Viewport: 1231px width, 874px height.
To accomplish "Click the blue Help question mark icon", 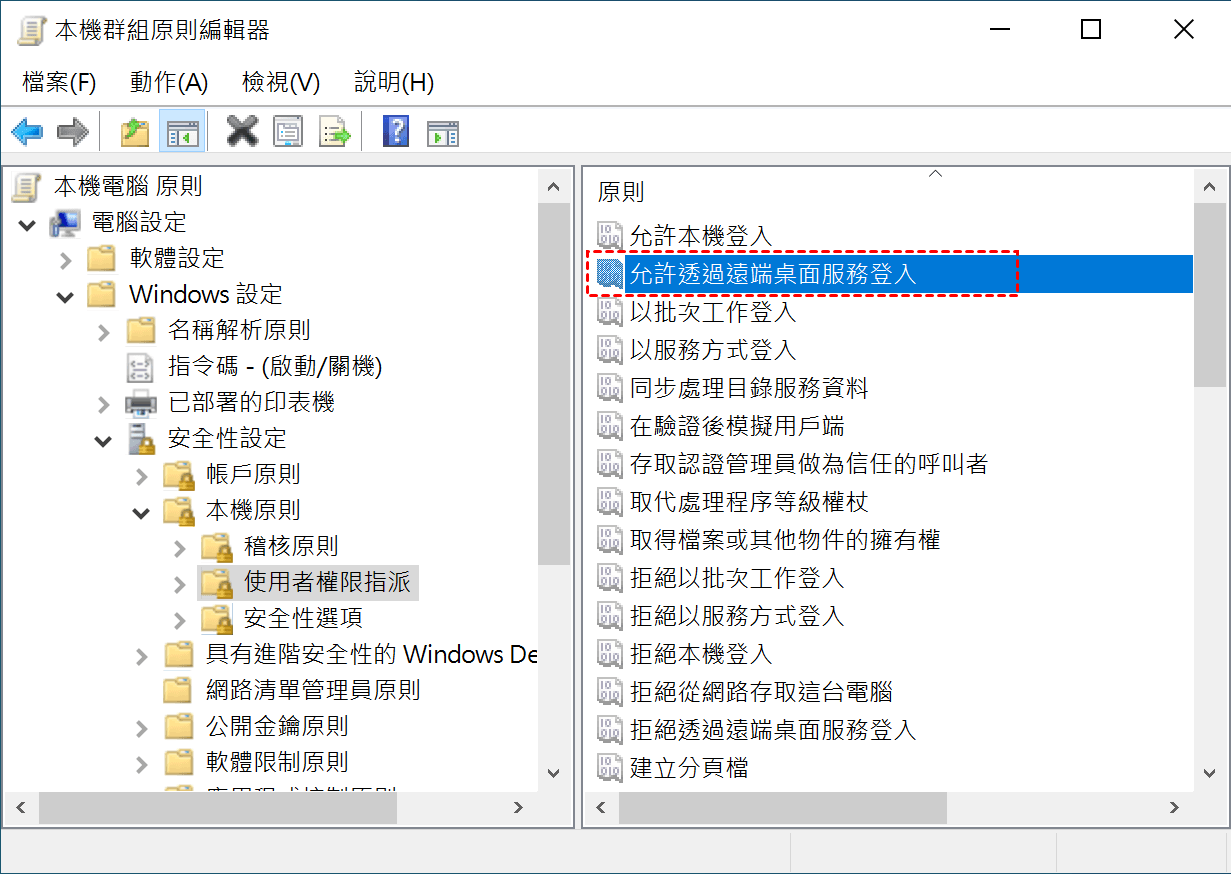I will (396, 131).
